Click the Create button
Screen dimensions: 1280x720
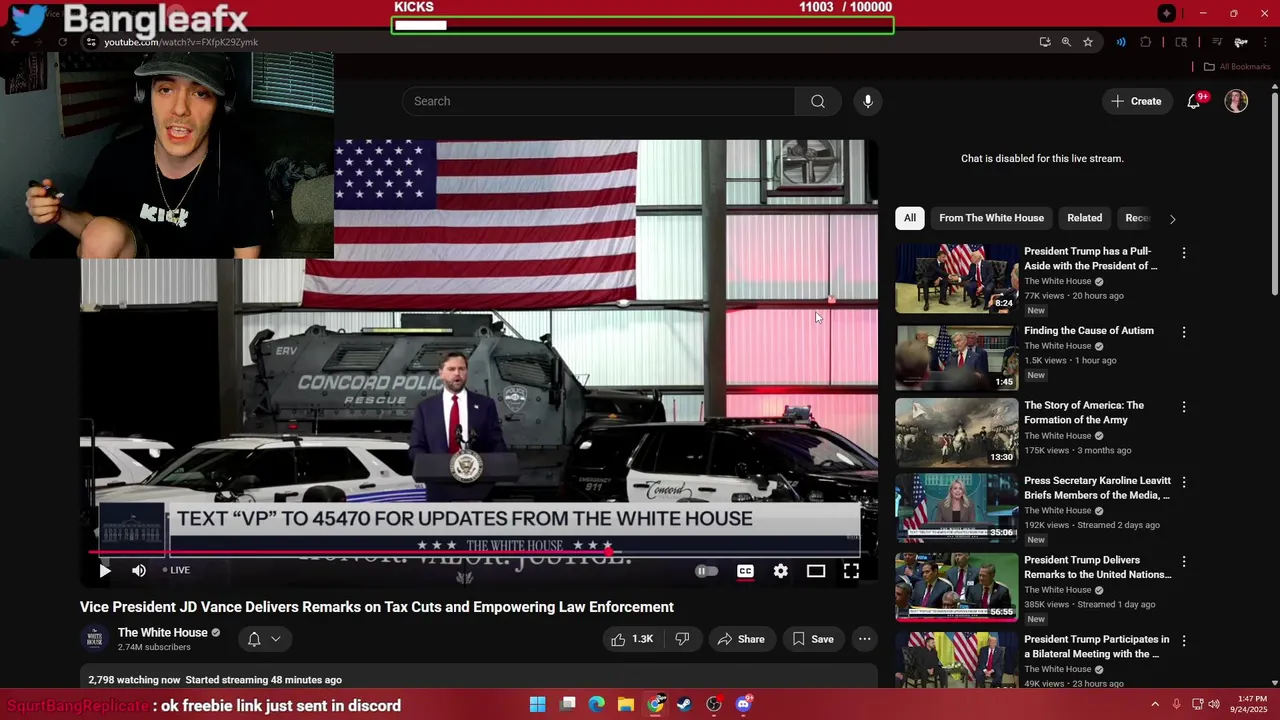click(x=1136, y=101)
